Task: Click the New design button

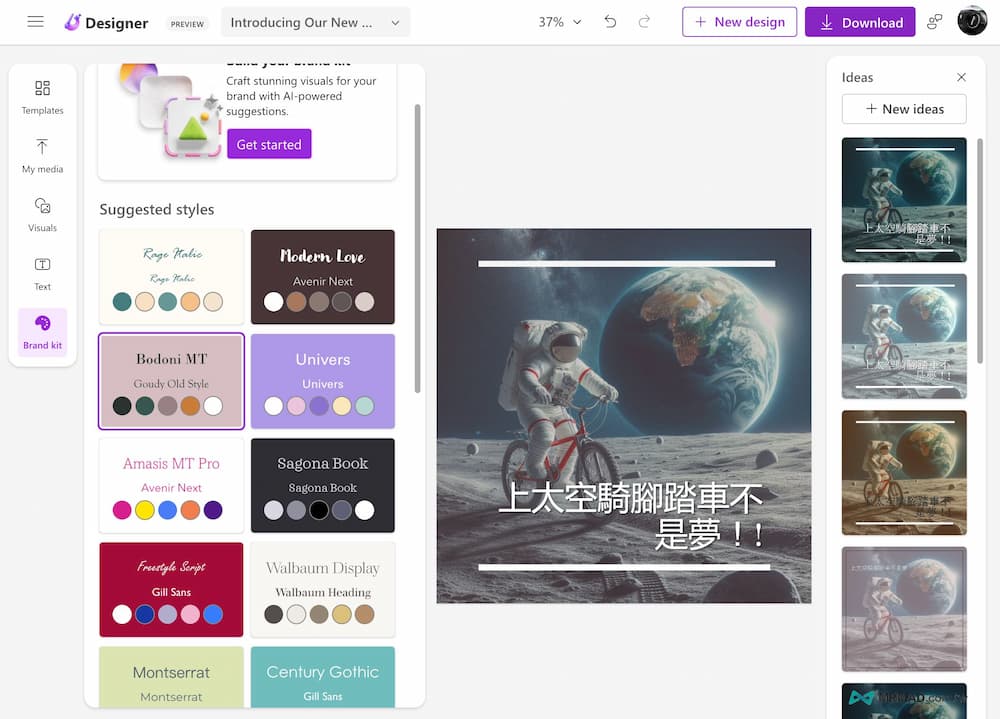Action: 739,22
